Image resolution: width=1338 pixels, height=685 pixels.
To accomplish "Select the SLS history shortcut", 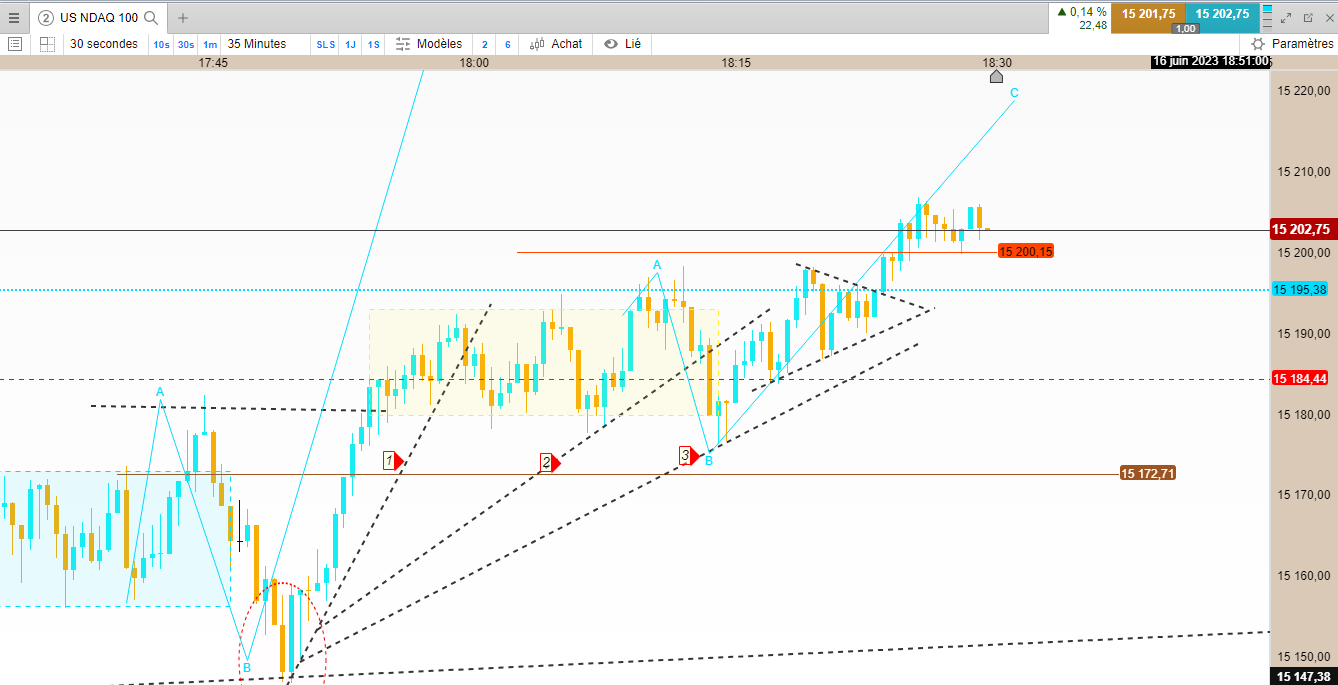I will 327,45.
